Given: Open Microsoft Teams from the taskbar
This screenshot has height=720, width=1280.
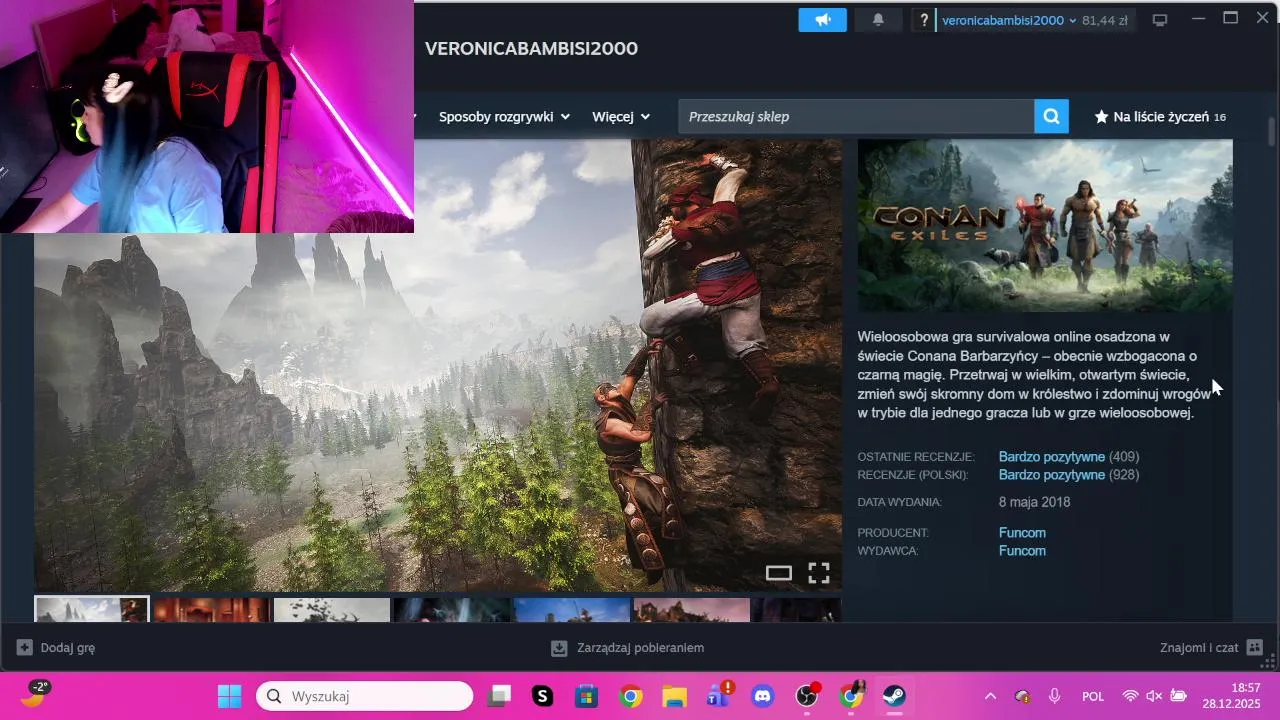Looking at the screenshot, I should pos(719,696).
